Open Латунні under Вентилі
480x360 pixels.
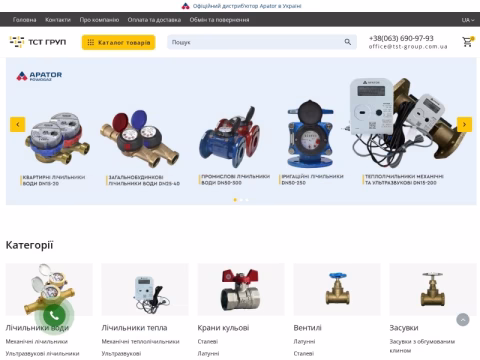coord(304,342)
